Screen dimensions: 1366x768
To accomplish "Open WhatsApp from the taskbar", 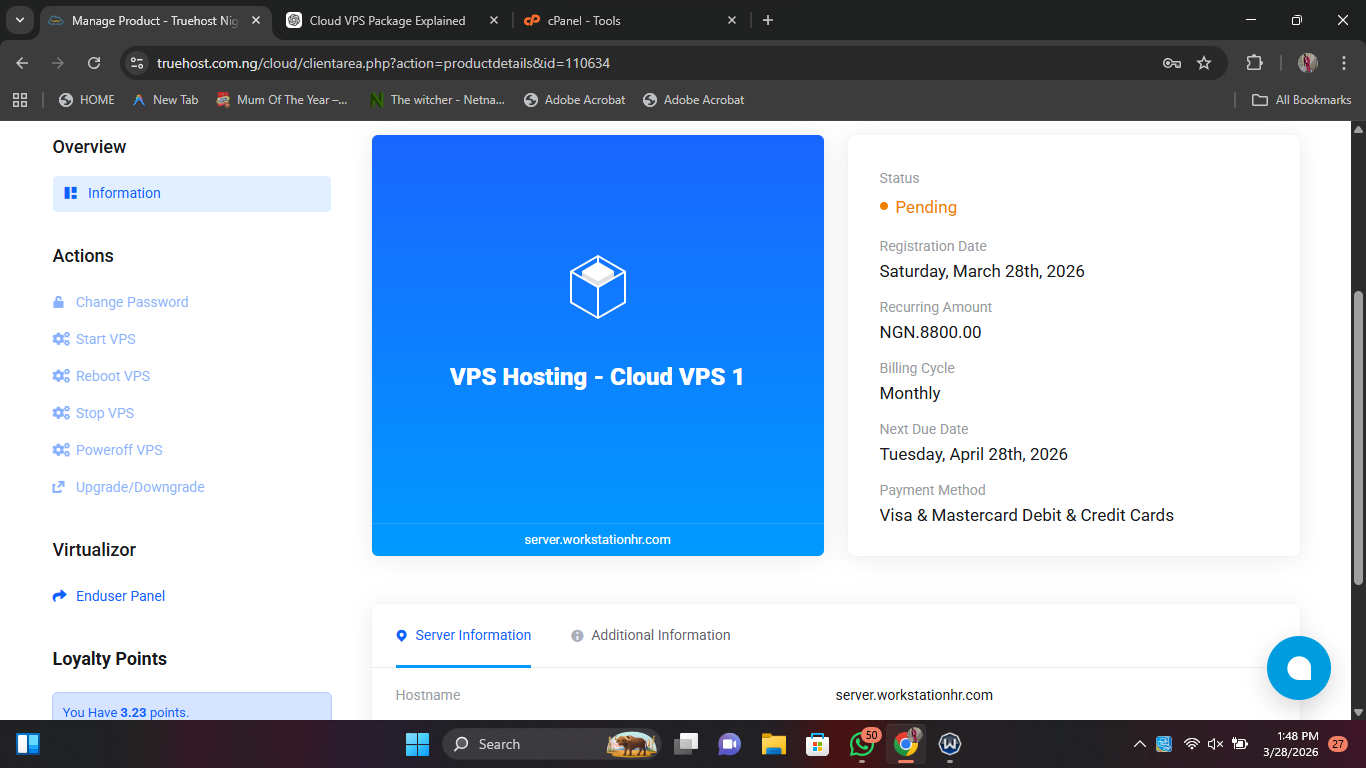I will [861, 744].
